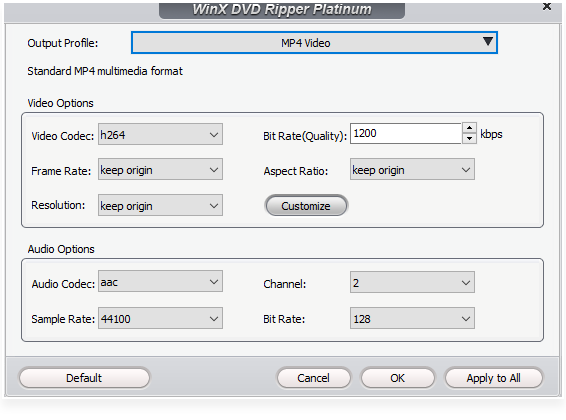This screenshot has height=420, width=566.
Task: Open the Sample Rate dropdown showing 44100
Action: [x=160, y=318]
